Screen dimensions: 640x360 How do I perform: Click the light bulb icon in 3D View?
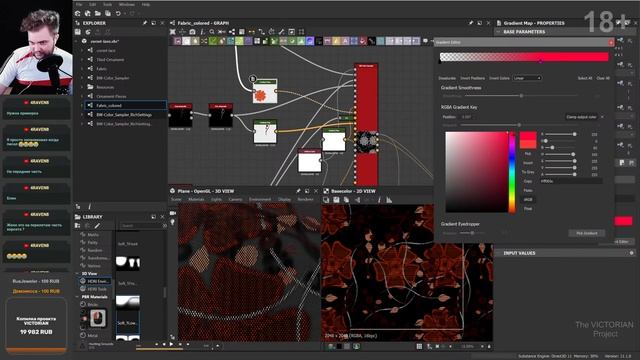tap(173, 222)
